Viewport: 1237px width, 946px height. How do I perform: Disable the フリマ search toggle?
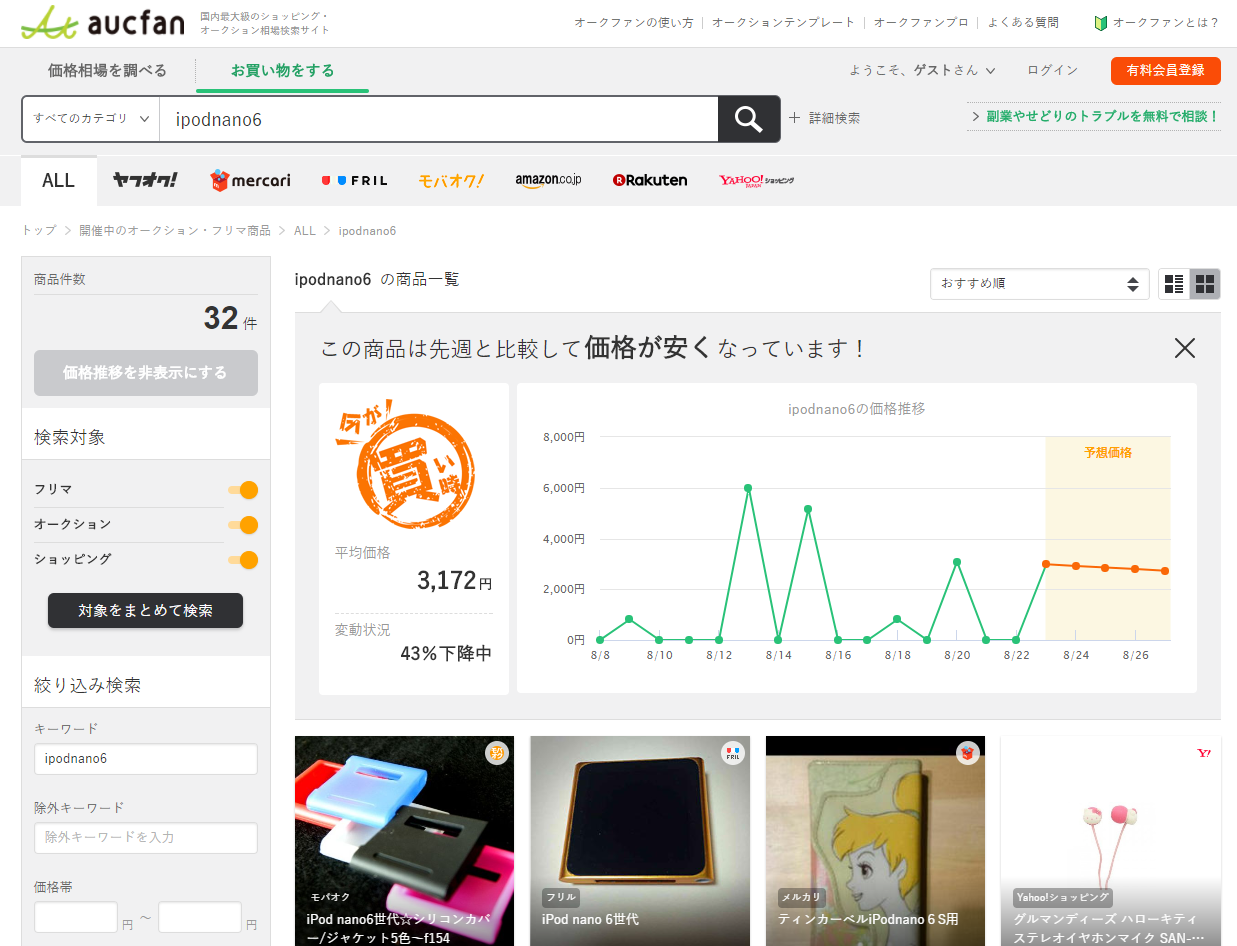click(x=243, y=490)
